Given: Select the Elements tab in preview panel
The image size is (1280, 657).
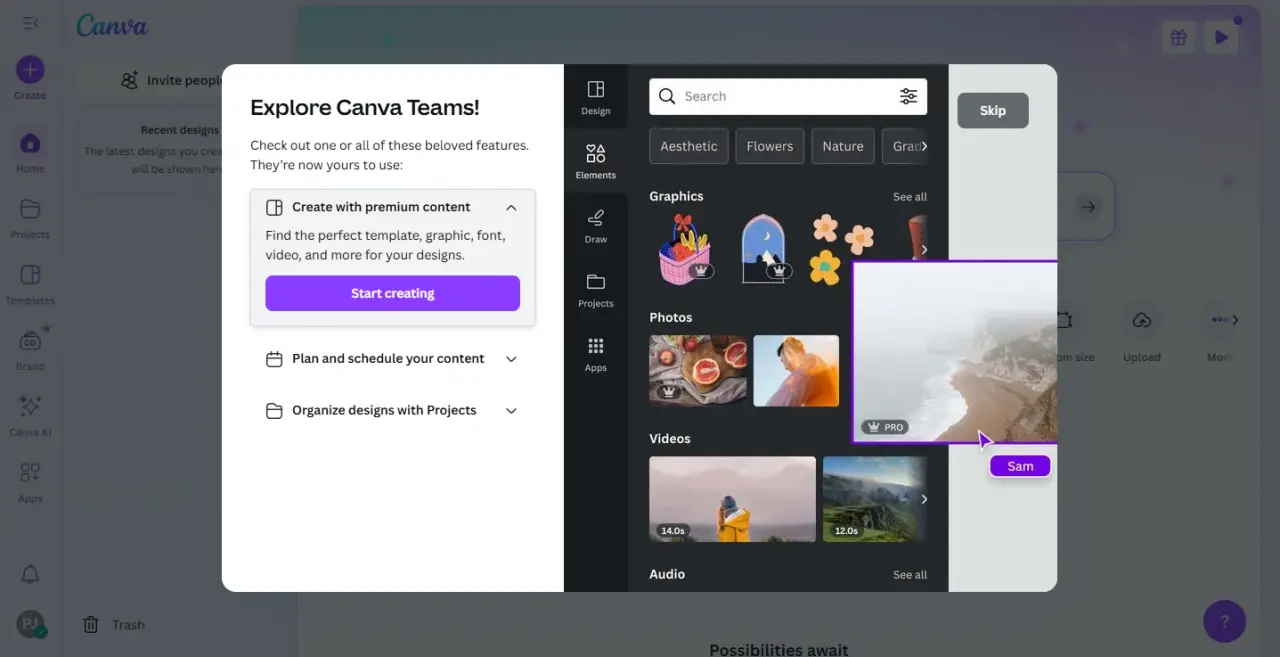Looking at the screenshot, I should pos(596,161).
